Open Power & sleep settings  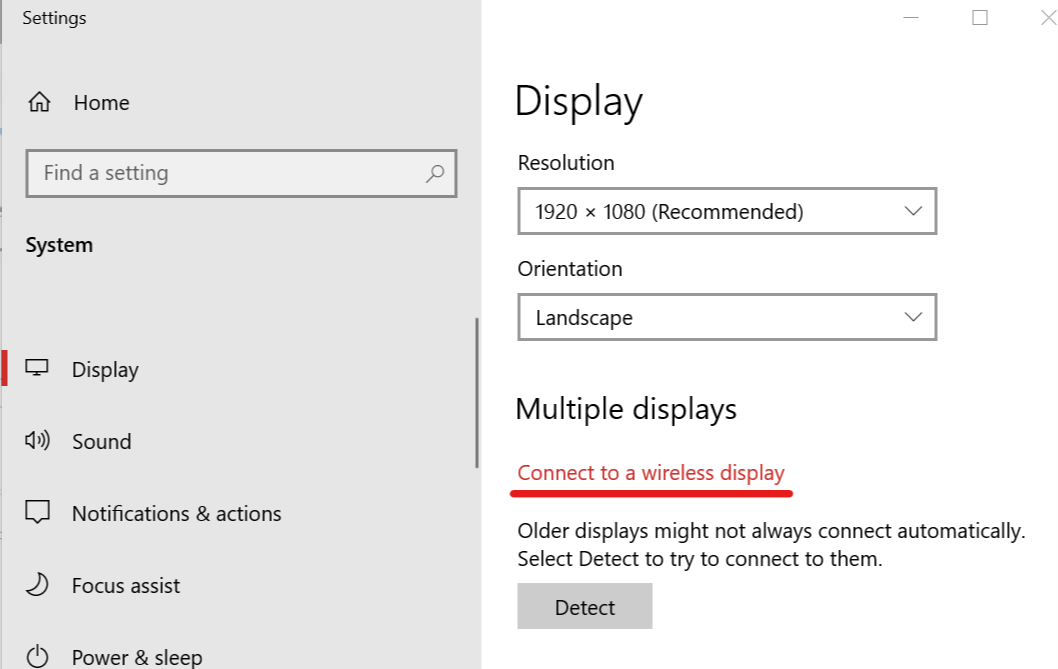(x=137, y=658)
